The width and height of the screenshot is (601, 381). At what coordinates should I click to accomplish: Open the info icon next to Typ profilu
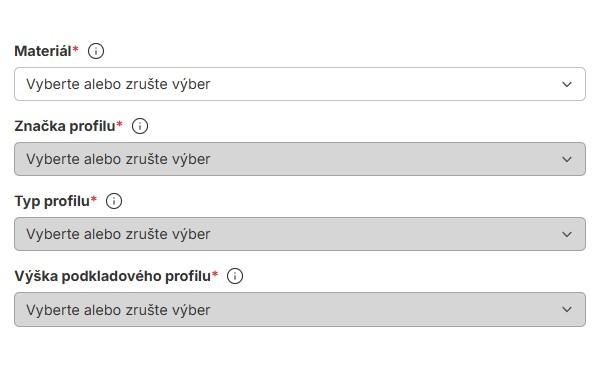(x=114, y=201)
